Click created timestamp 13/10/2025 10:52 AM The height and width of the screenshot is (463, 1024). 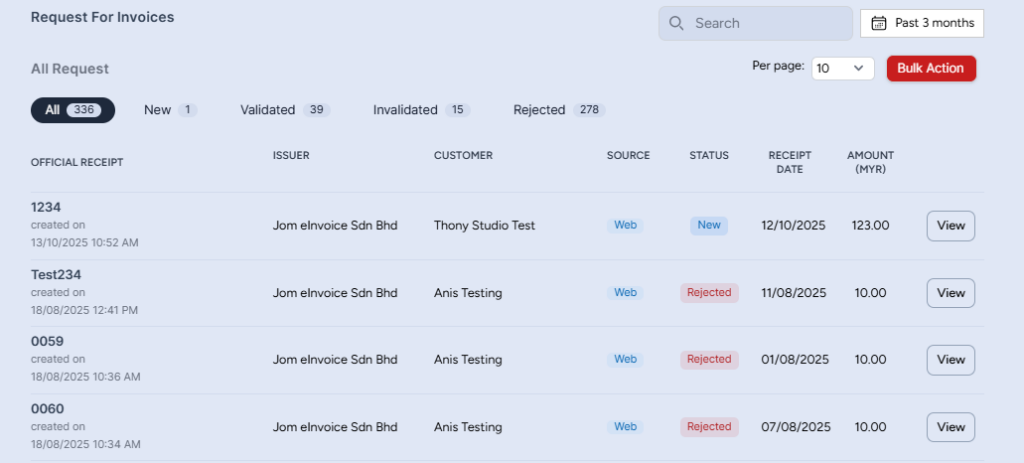[x=85, y=243]
